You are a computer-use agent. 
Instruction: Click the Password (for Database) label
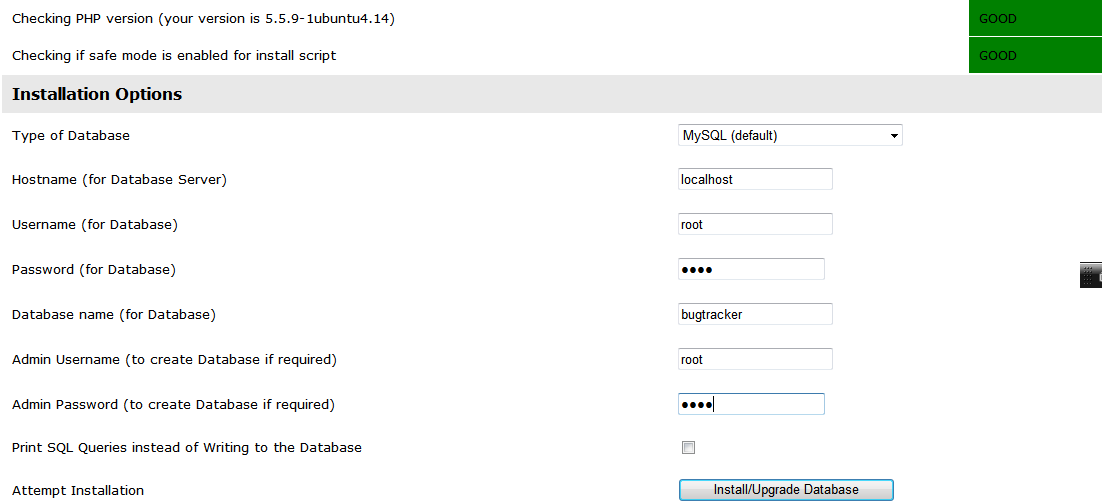click(x=94, y=269)
